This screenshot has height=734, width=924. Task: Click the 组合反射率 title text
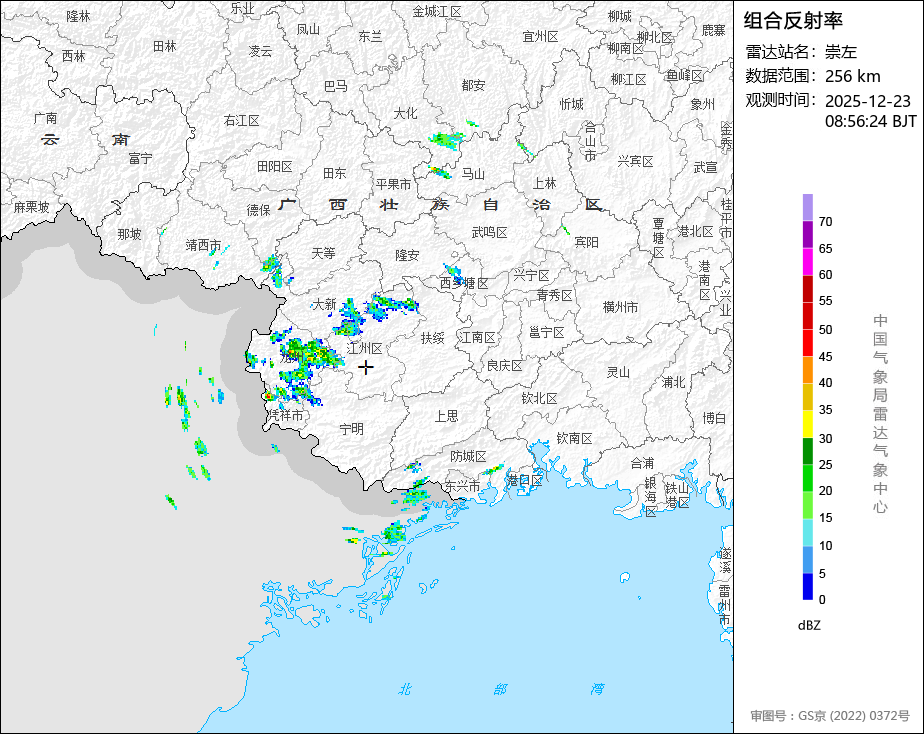pyautogui.click(x=780, y=20)
